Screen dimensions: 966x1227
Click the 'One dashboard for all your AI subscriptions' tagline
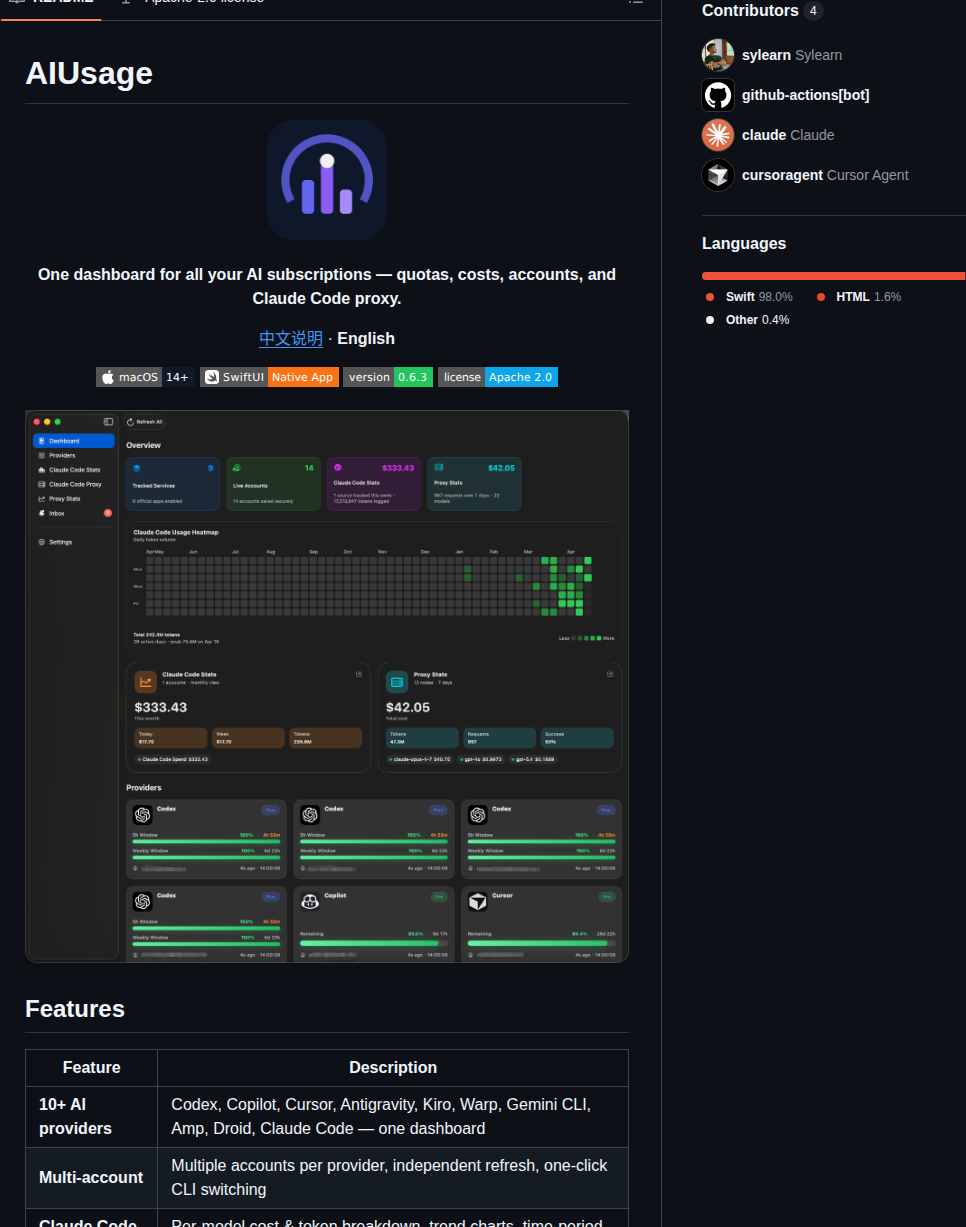[327, 286]
